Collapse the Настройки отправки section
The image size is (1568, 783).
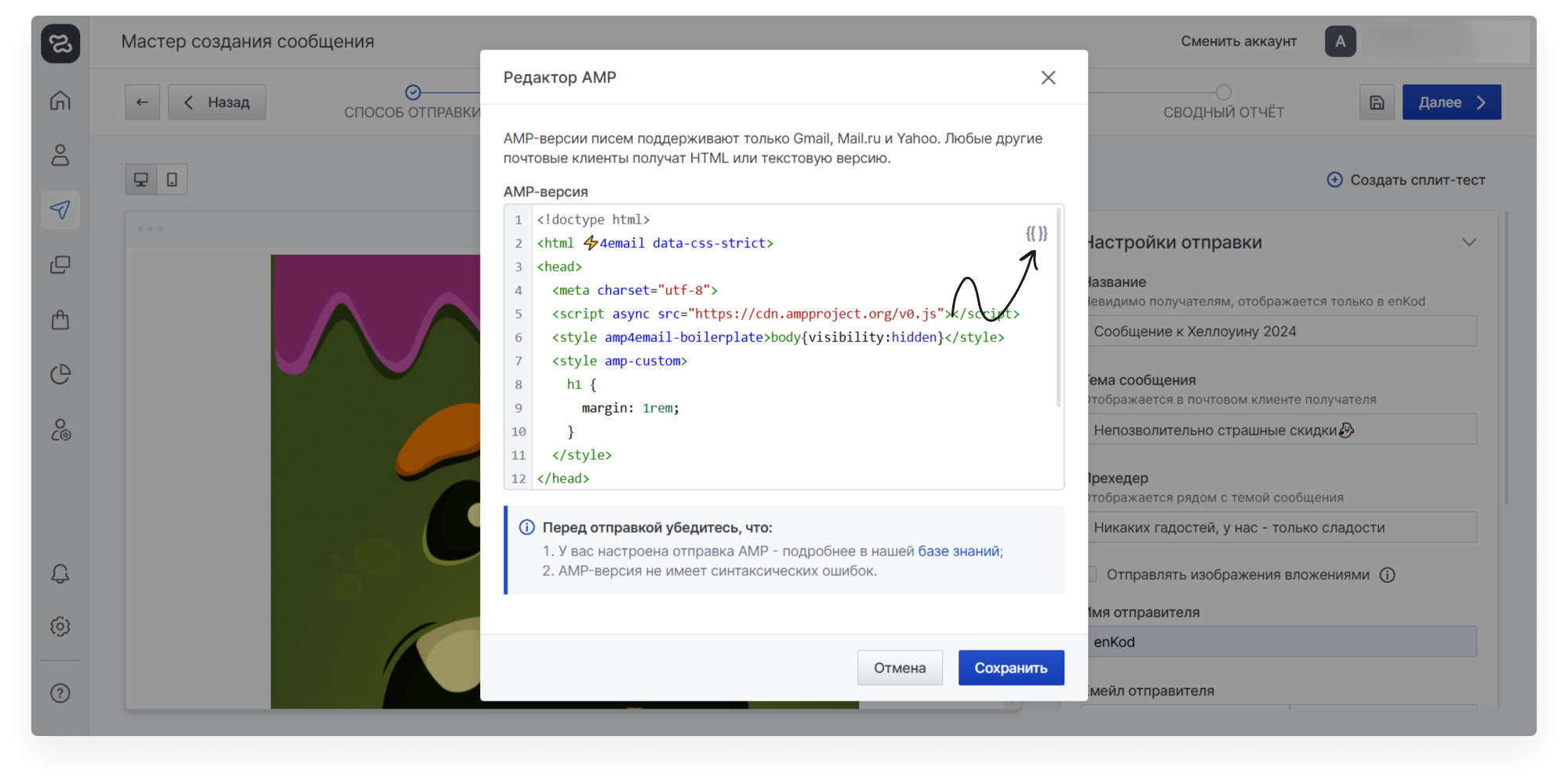pos(1469,242)
